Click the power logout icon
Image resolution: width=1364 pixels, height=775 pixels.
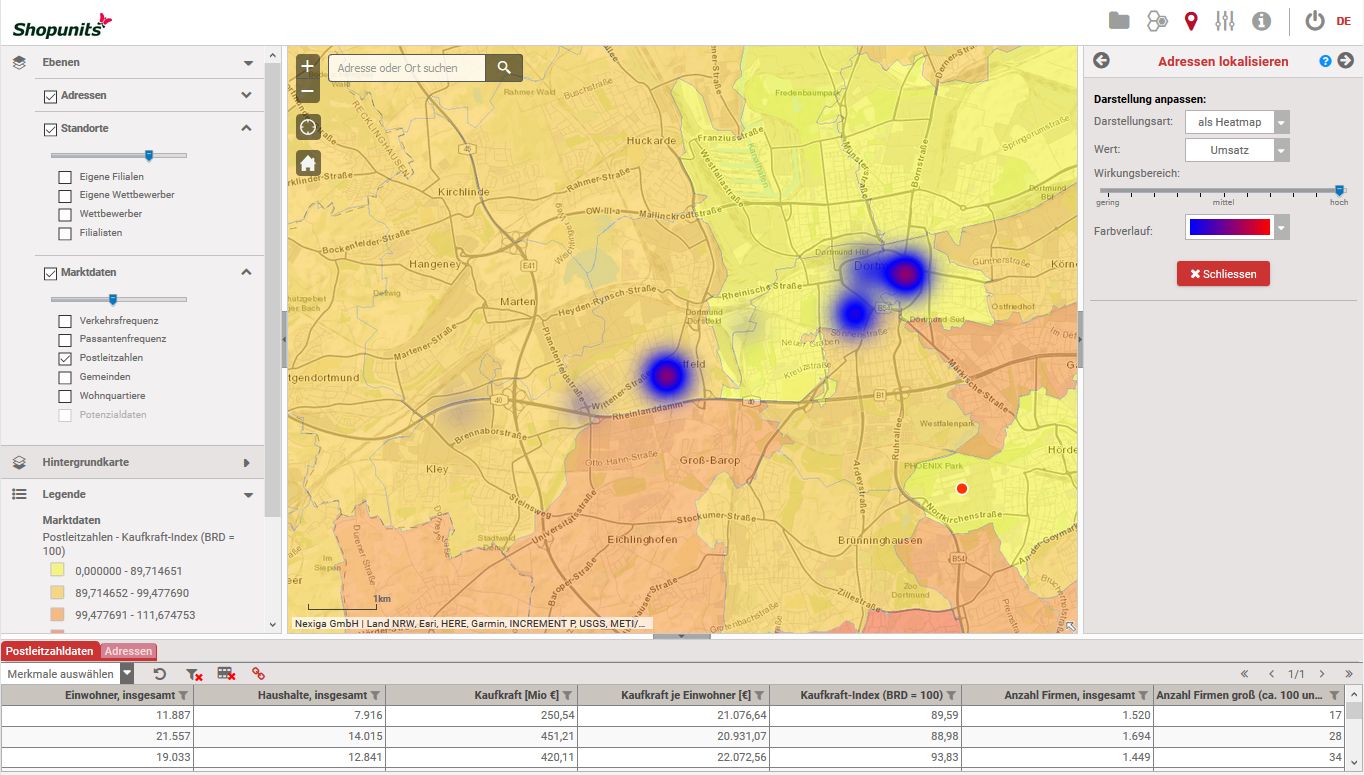(1315, 21)
